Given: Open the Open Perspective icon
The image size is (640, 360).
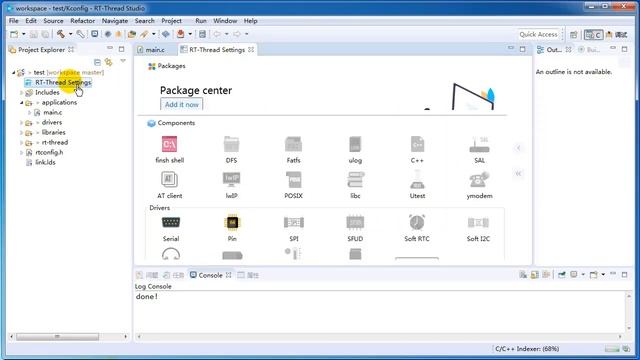Looking at the screenshot, I should (x=573, y=35).
